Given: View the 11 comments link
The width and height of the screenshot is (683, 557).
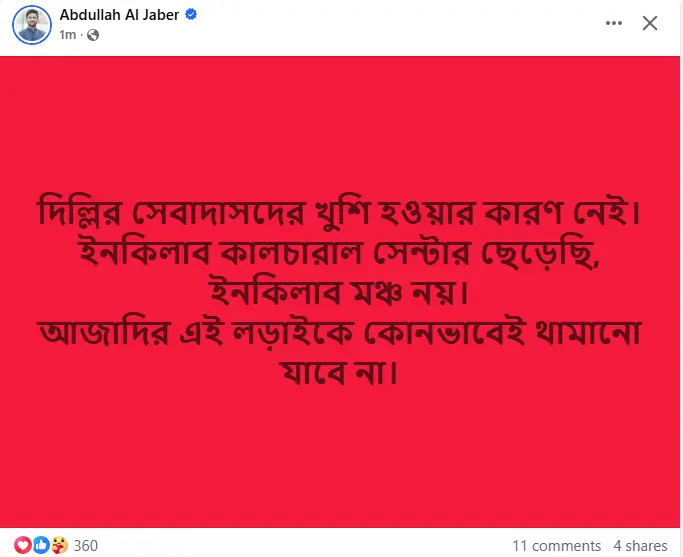Looking at the screenshot, I should [x=556, y=546].
